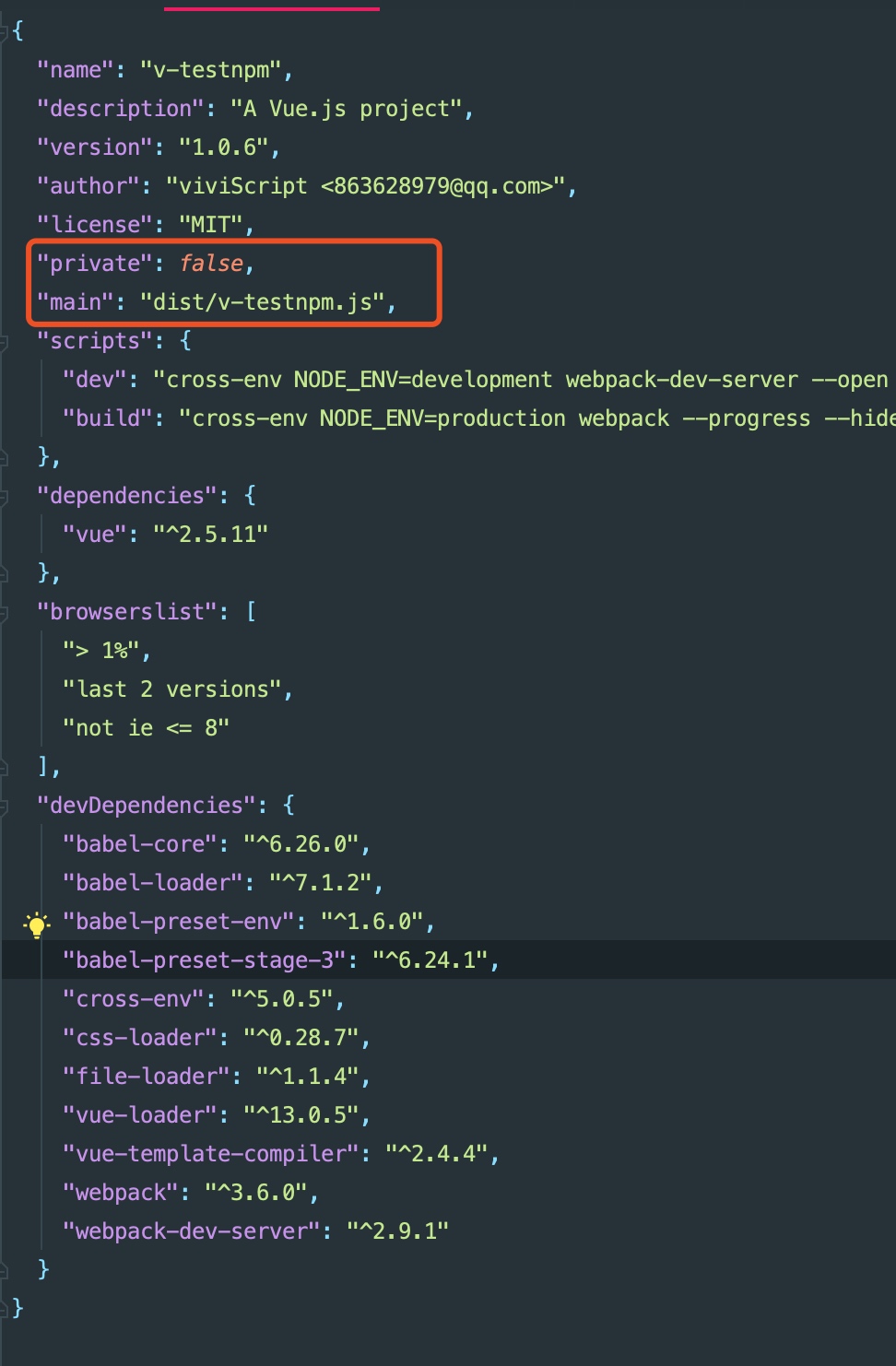
Task: Click the "scripts" key
Action: [x=95, y=341]
